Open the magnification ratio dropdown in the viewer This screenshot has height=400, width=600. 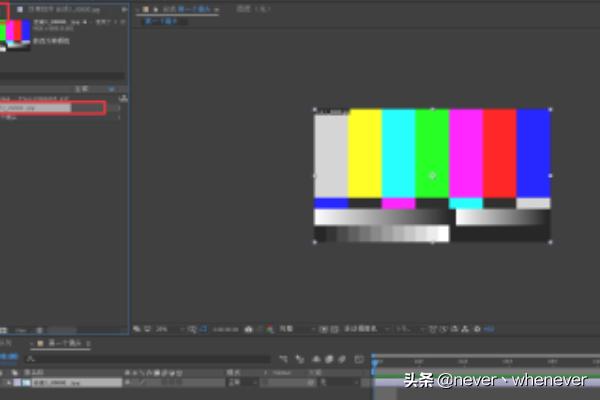tap(164, 328)
